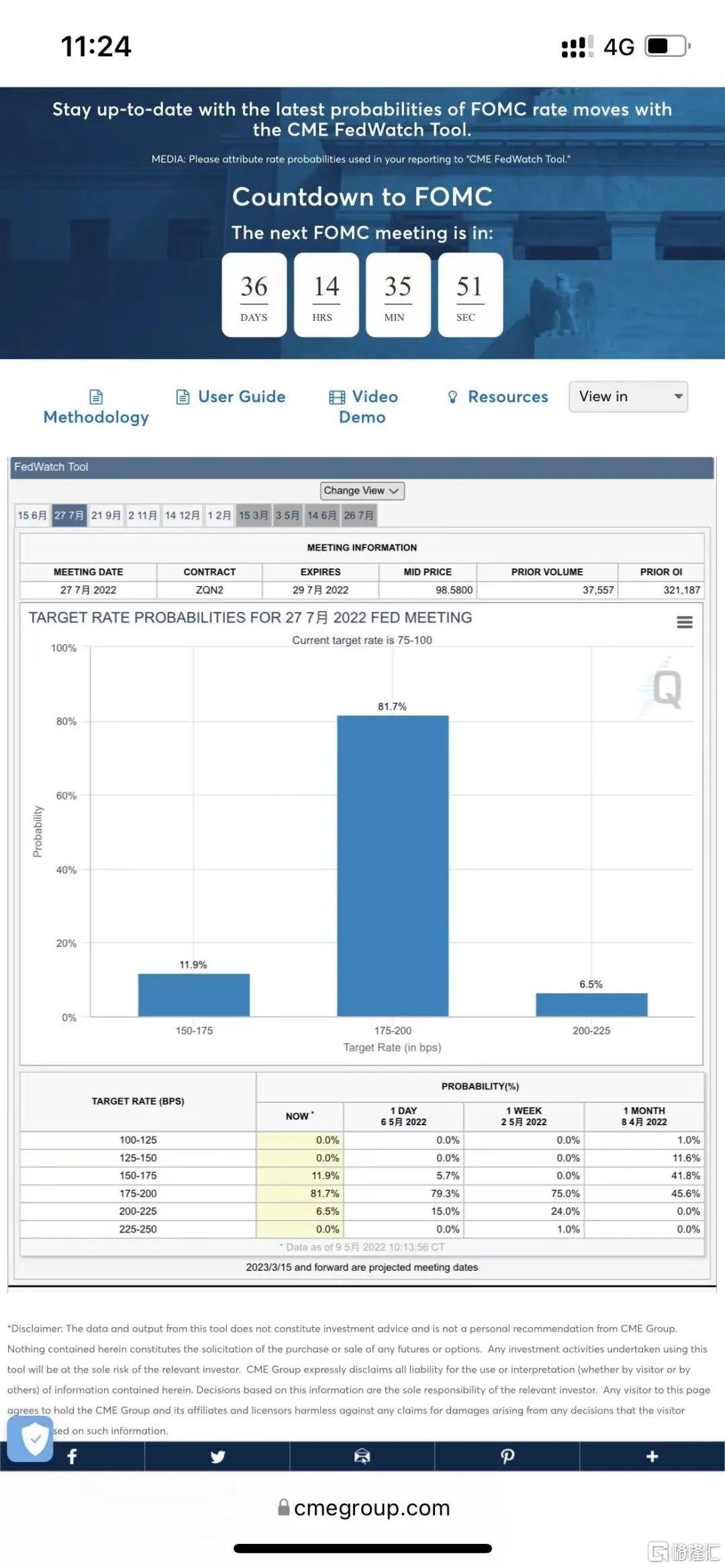Open the User Guide link

[231, 397]
